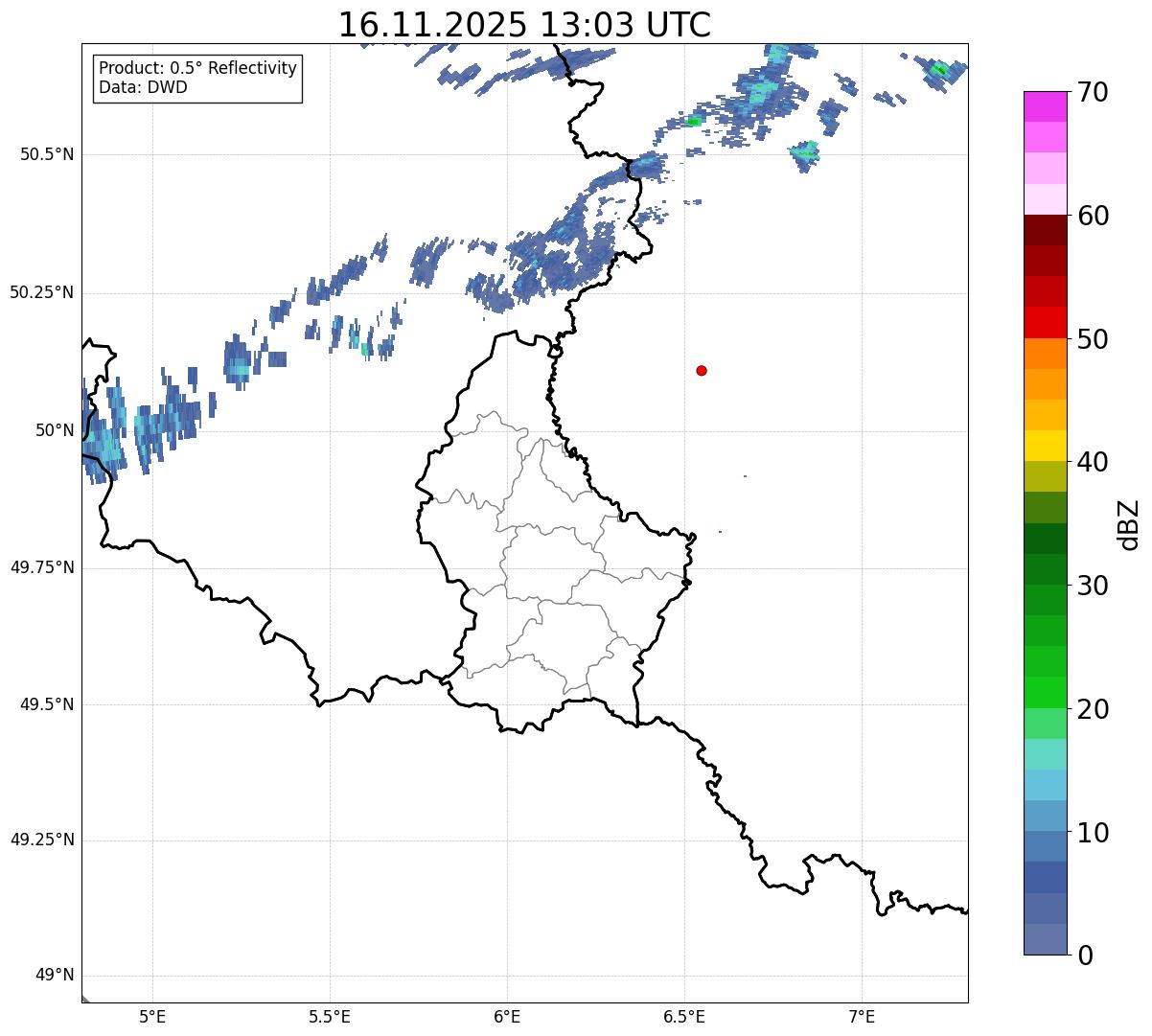
Task: Click the orange colorbar segment below 50
Action: pos(1046,354)
